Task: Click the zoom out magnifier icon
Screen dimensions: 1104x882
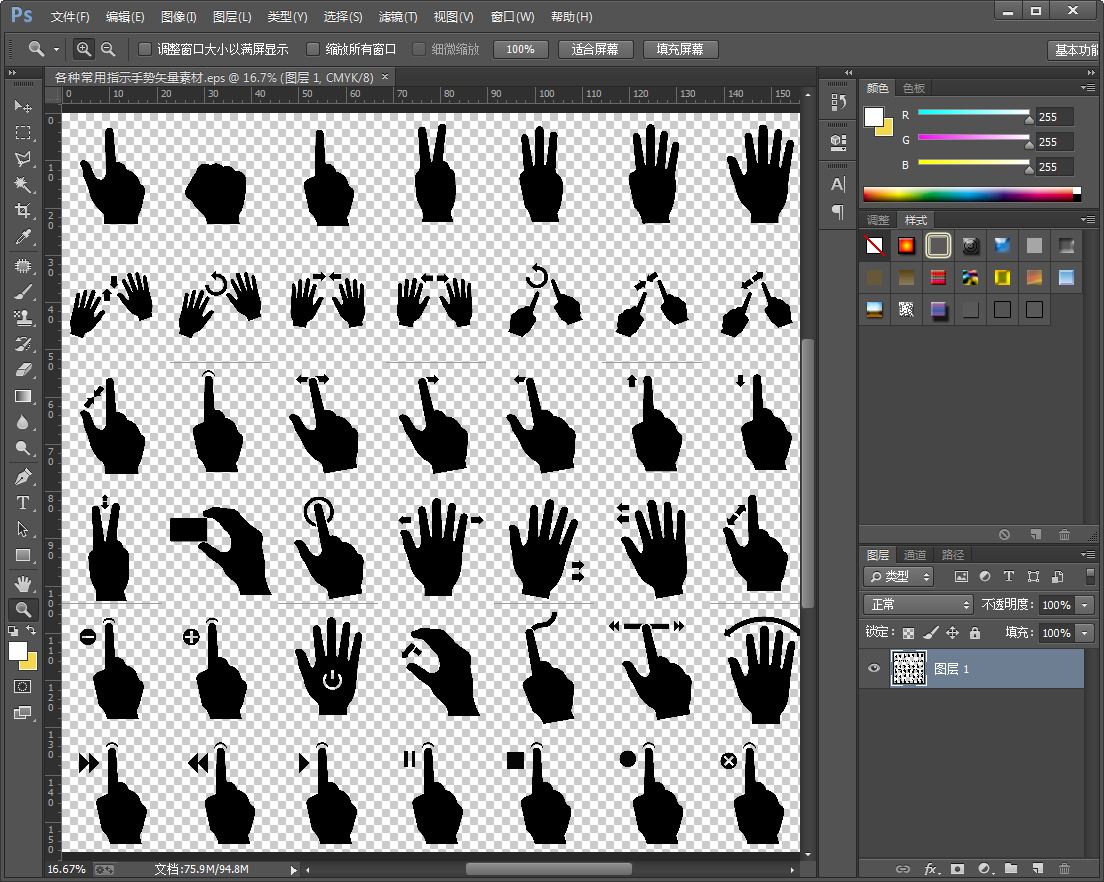Action: (x=108, y=49)
